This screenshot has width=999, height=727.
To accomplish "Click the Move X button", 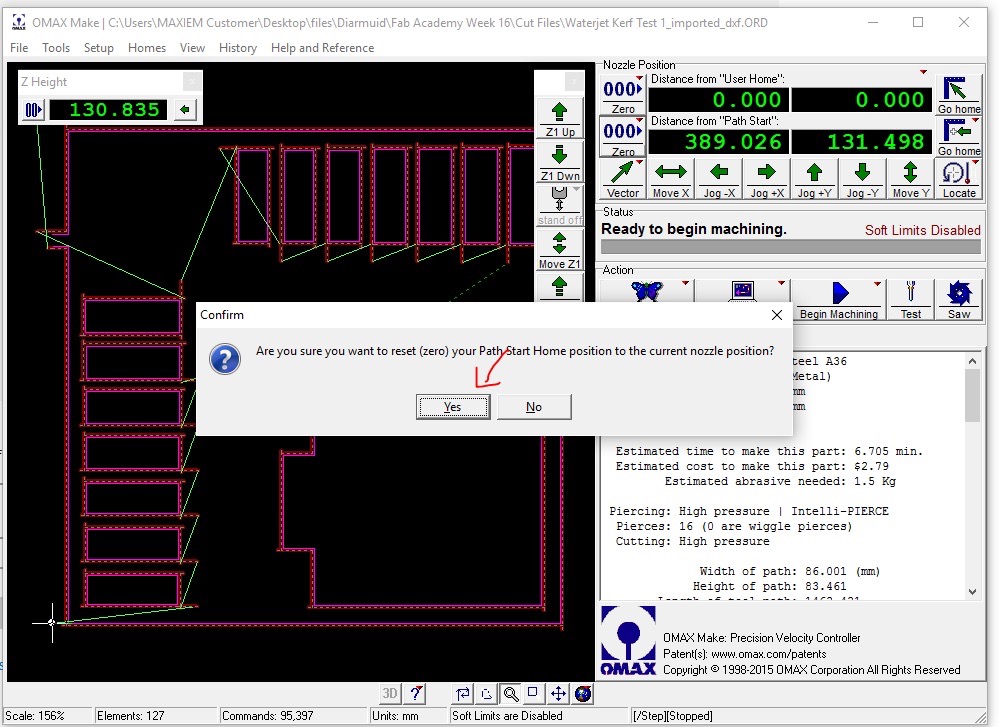I will [x=671, y=179].
